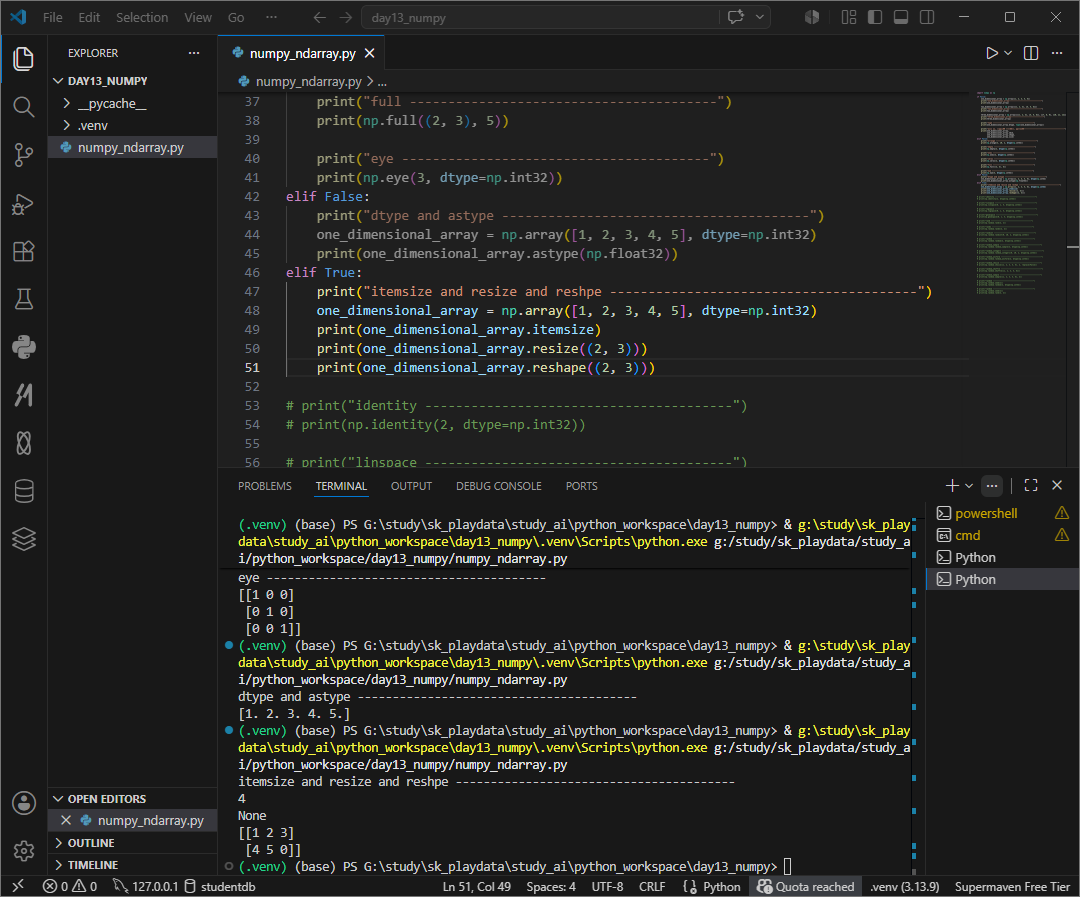Click the Run Python File play button
Screen dimensions: 1080x897
pyautogui.click(x=991, y=53)
